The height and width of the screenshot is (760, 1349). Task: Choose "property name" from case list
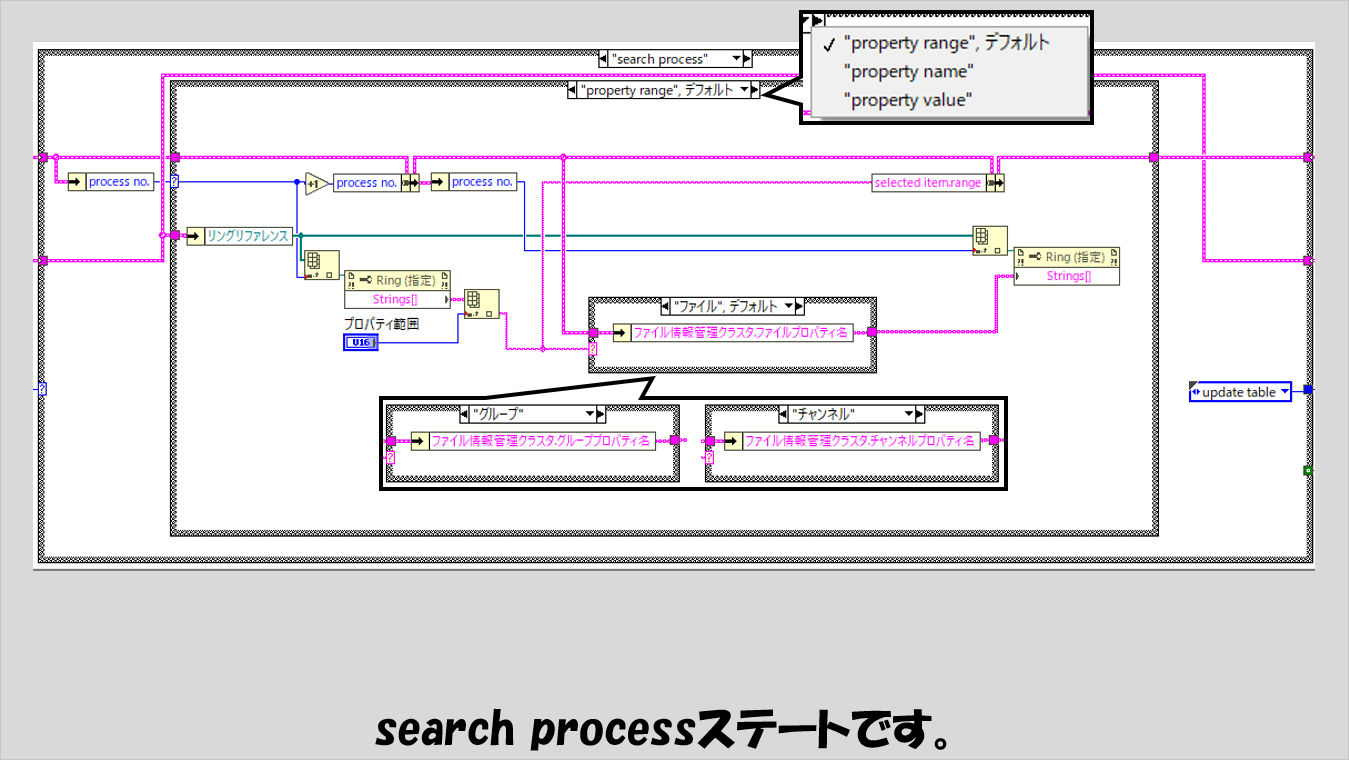click(907, 71)
